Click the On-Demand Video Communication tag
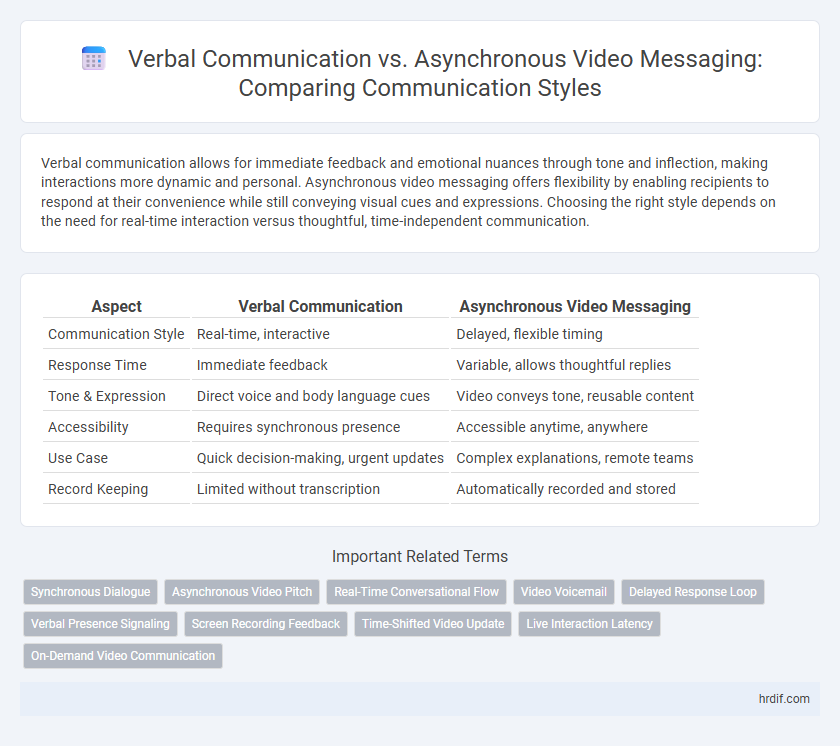 pos(123,655)
